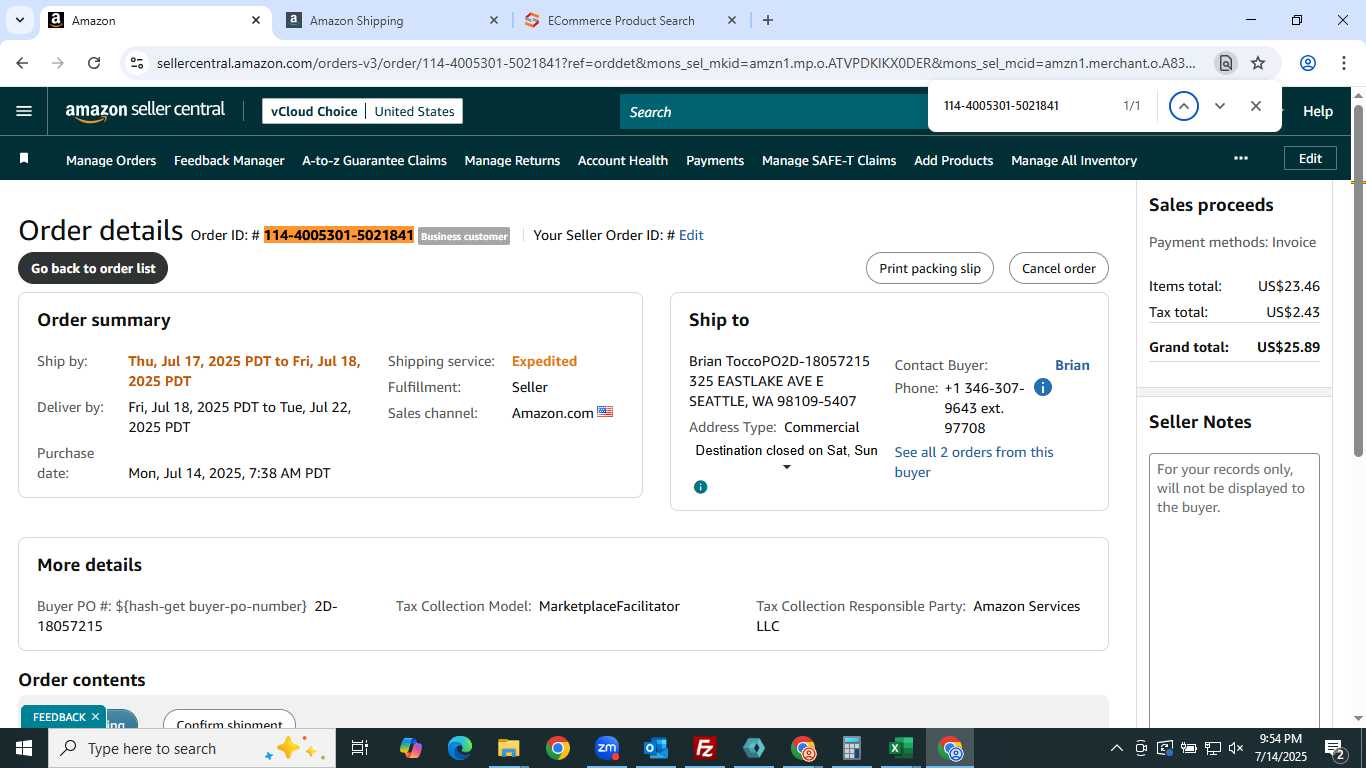1366x768 pixels.
Task: Click the info icon below destination closed
Action: click(701, 487)
